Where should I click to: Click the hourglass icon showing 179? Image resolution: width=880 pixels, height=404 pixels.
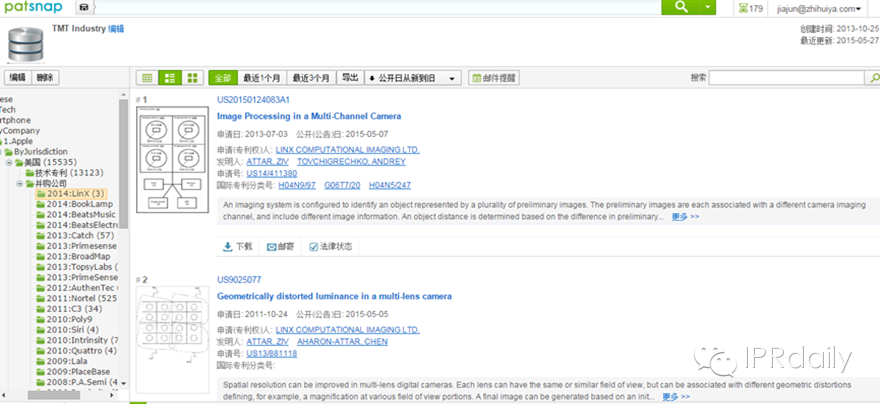(x=743, y=8)
